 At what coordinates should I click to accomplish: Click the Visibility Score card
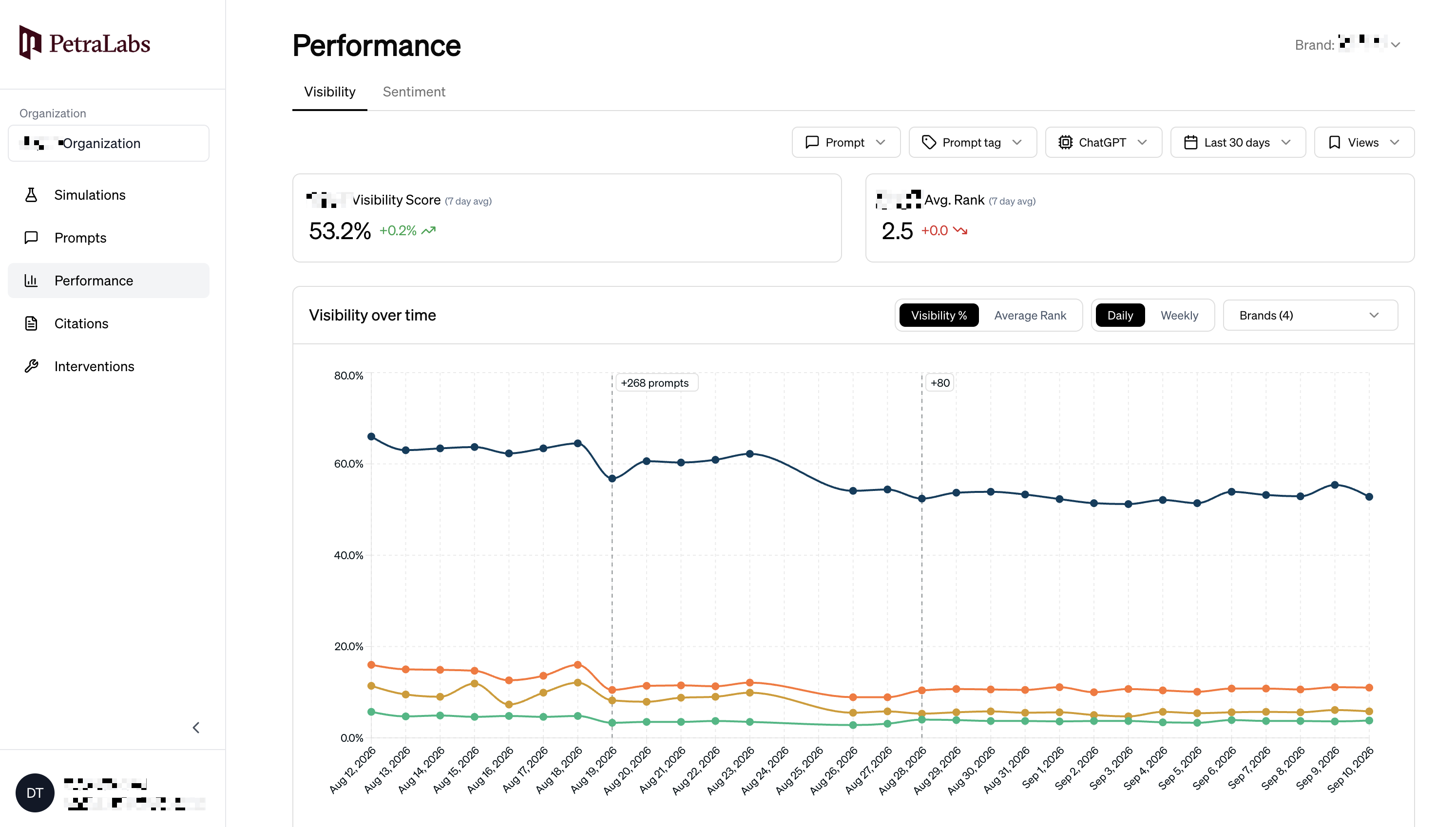(x=566, y=218)
